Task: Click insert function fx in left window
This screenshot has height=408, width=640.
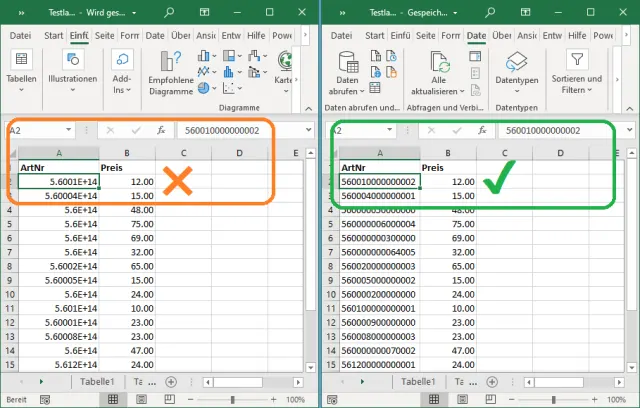Action: pyautogui.click(x=161, y=130)
